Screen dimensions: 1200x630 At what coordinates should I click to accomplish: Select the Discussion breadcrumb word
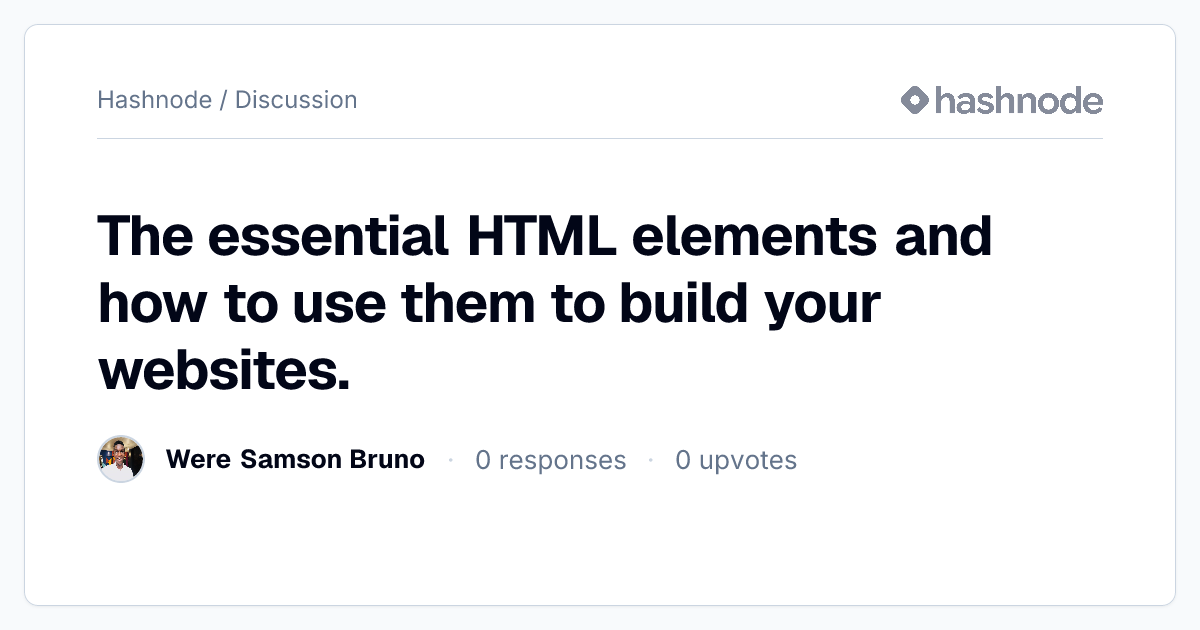296,100
